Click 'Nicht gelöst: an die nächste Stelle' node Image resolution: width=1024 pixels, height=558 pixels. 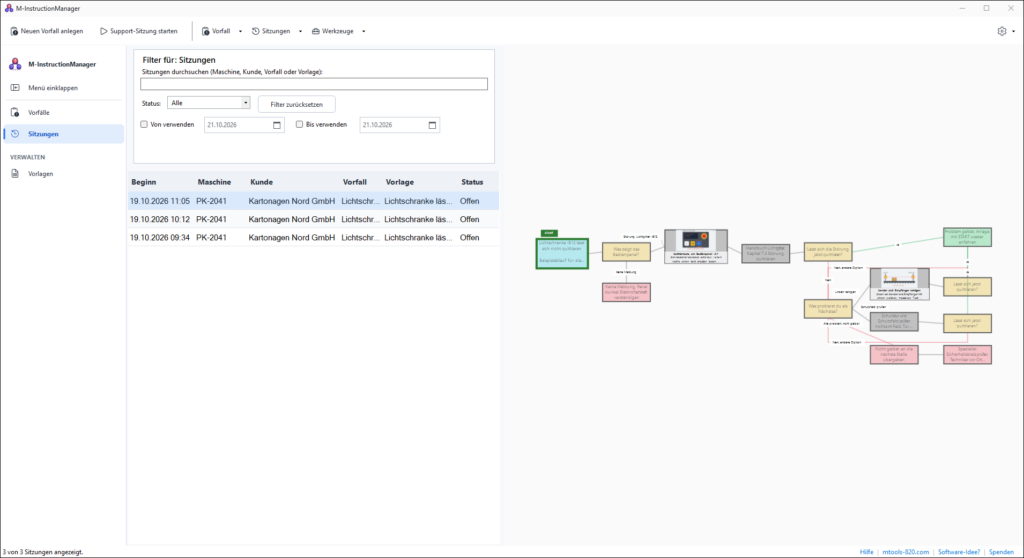click(894, 354)
